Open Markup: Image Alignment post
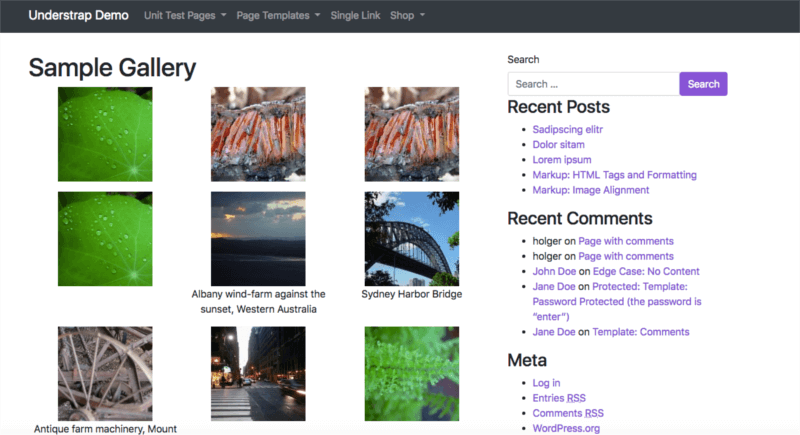 click(x=591, y=190)
